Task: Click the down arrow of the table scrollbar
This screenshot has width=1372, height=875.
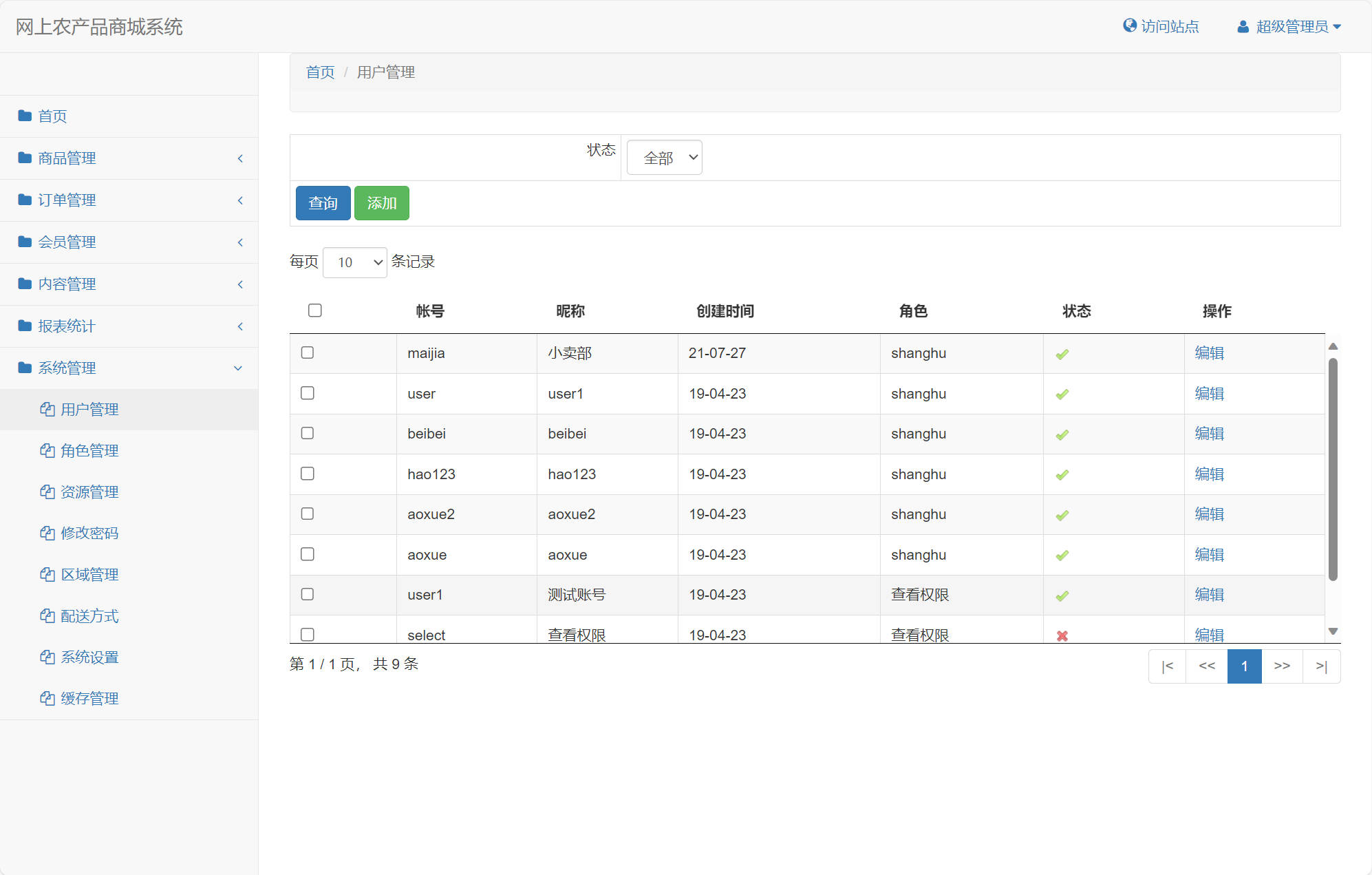Action: tap(1333, 630)
